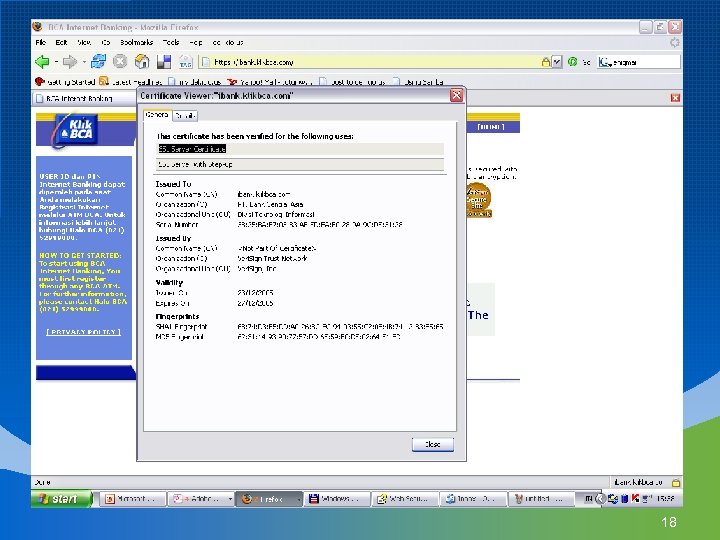Open the Tools menu
The height and width of the screenshot is (540, 720).
pyautogui.click(x=170, y=42)
